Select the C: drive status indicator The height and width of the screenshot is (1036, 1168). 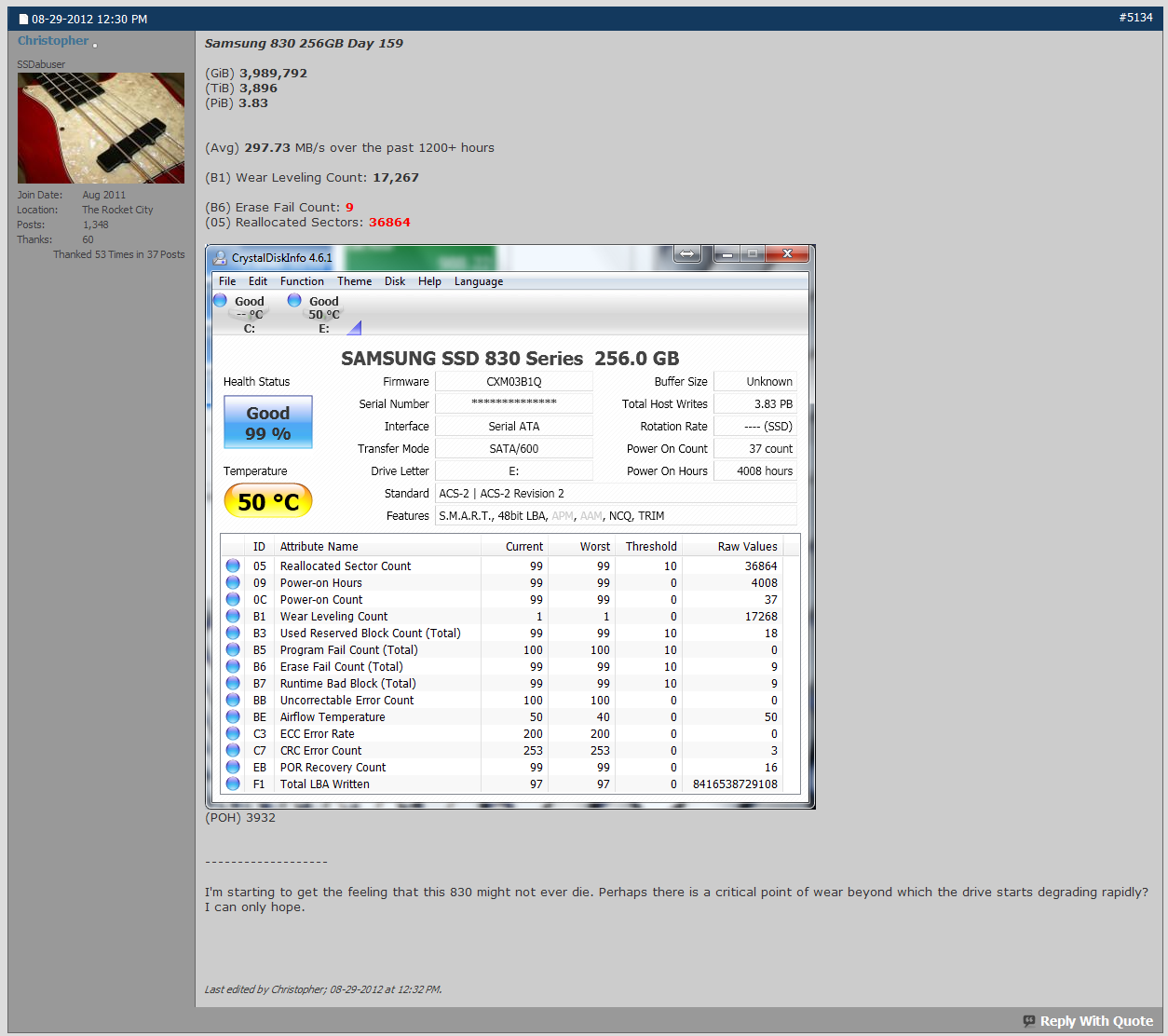(x=241, y=314)
